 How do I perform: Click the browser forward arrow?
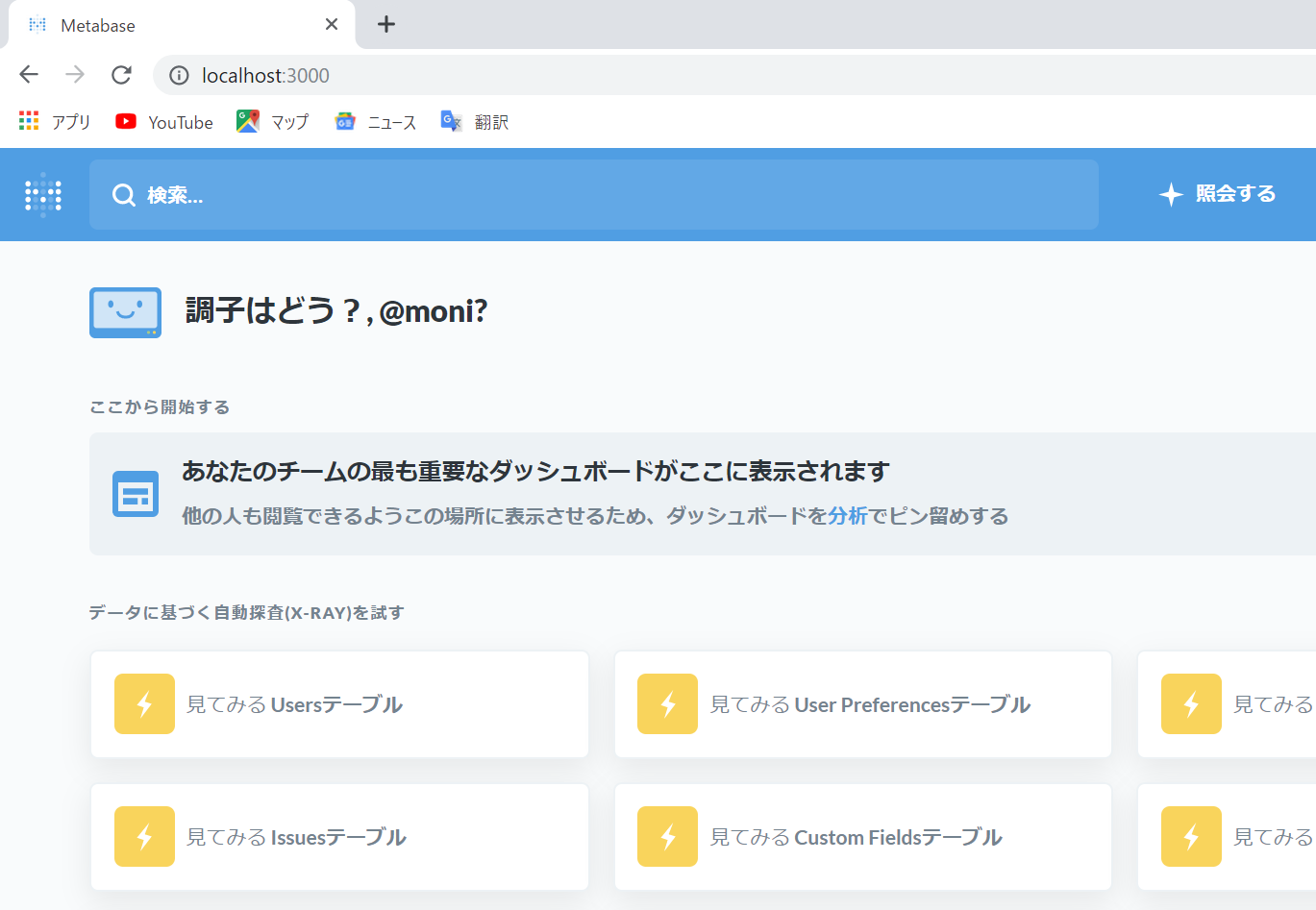[75, 75]
